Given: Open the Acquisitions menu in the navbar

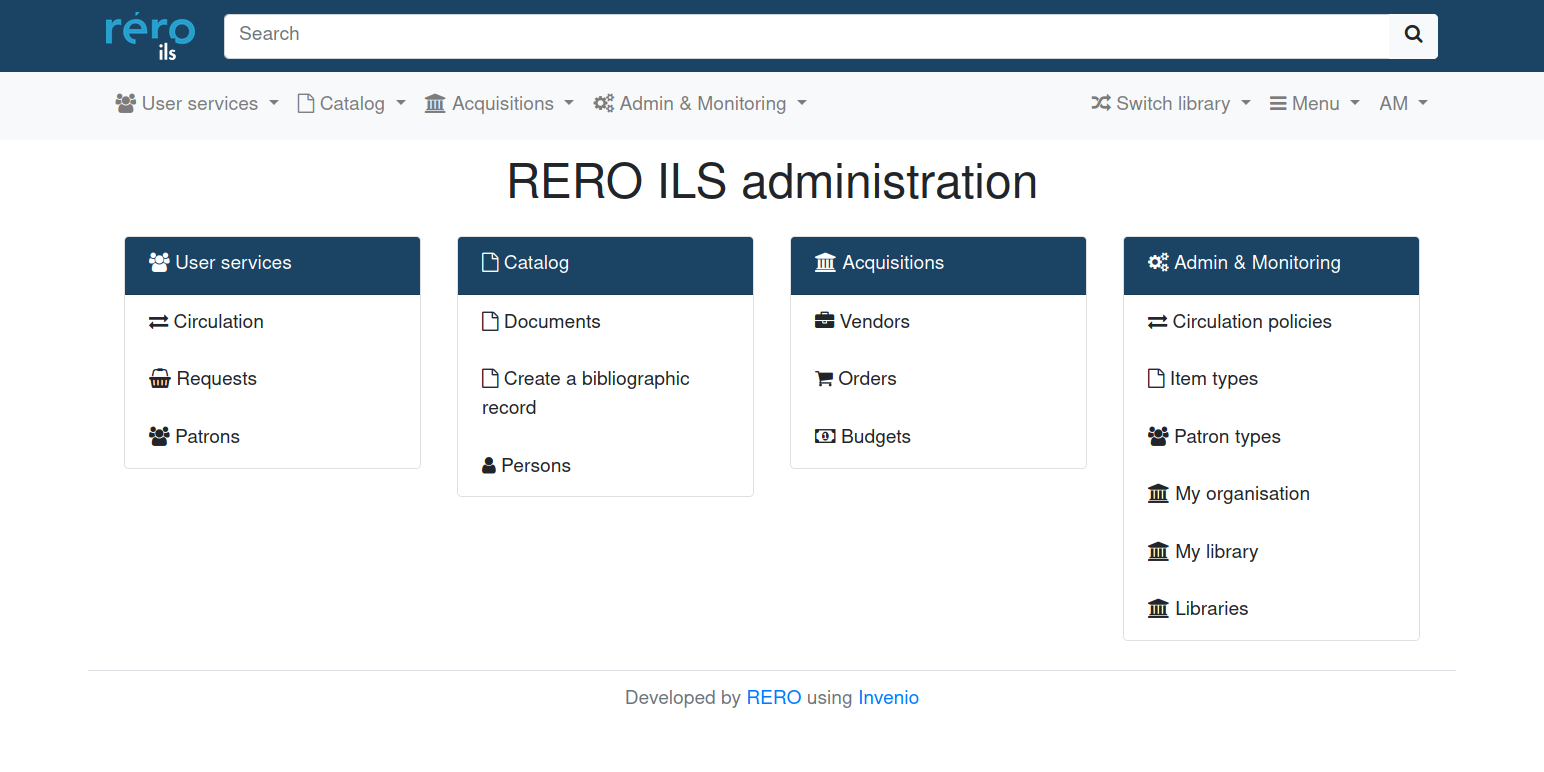Looking at the screenshot, I should (498, 103).
